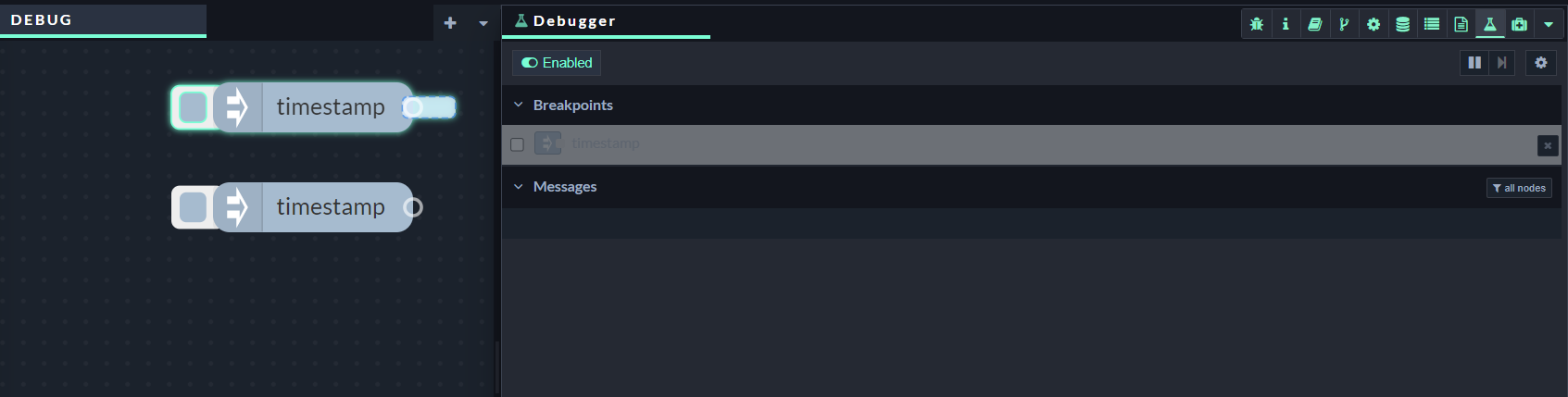Open the configuration nodes gear tab

tap(1374, 24)
